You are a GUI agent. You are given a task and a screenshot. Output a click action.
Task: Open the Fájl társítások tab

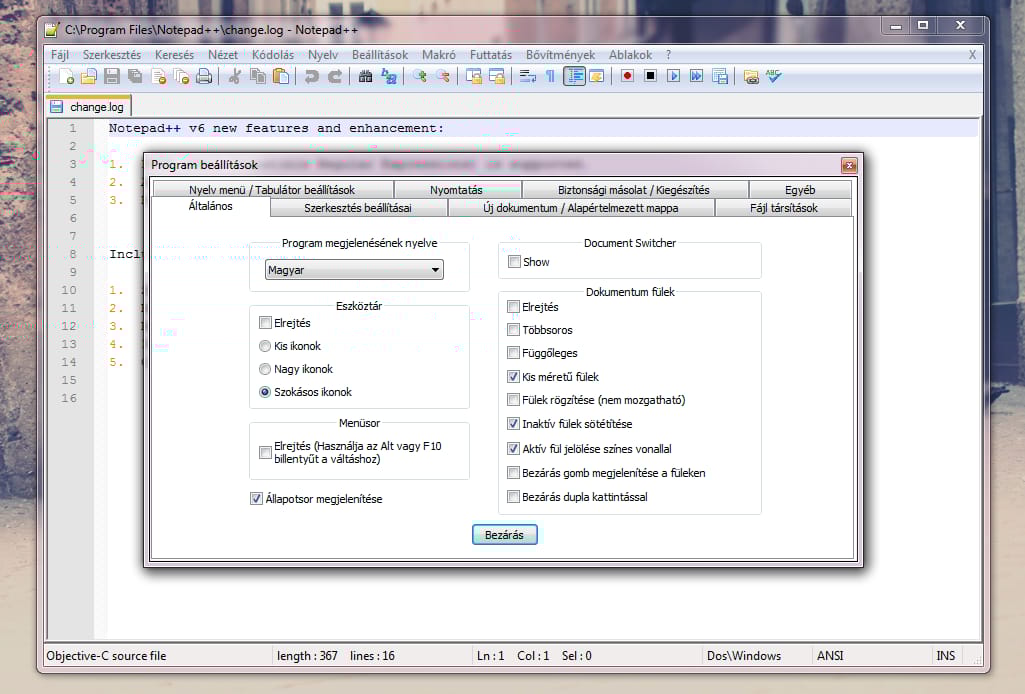click(784, 208)
